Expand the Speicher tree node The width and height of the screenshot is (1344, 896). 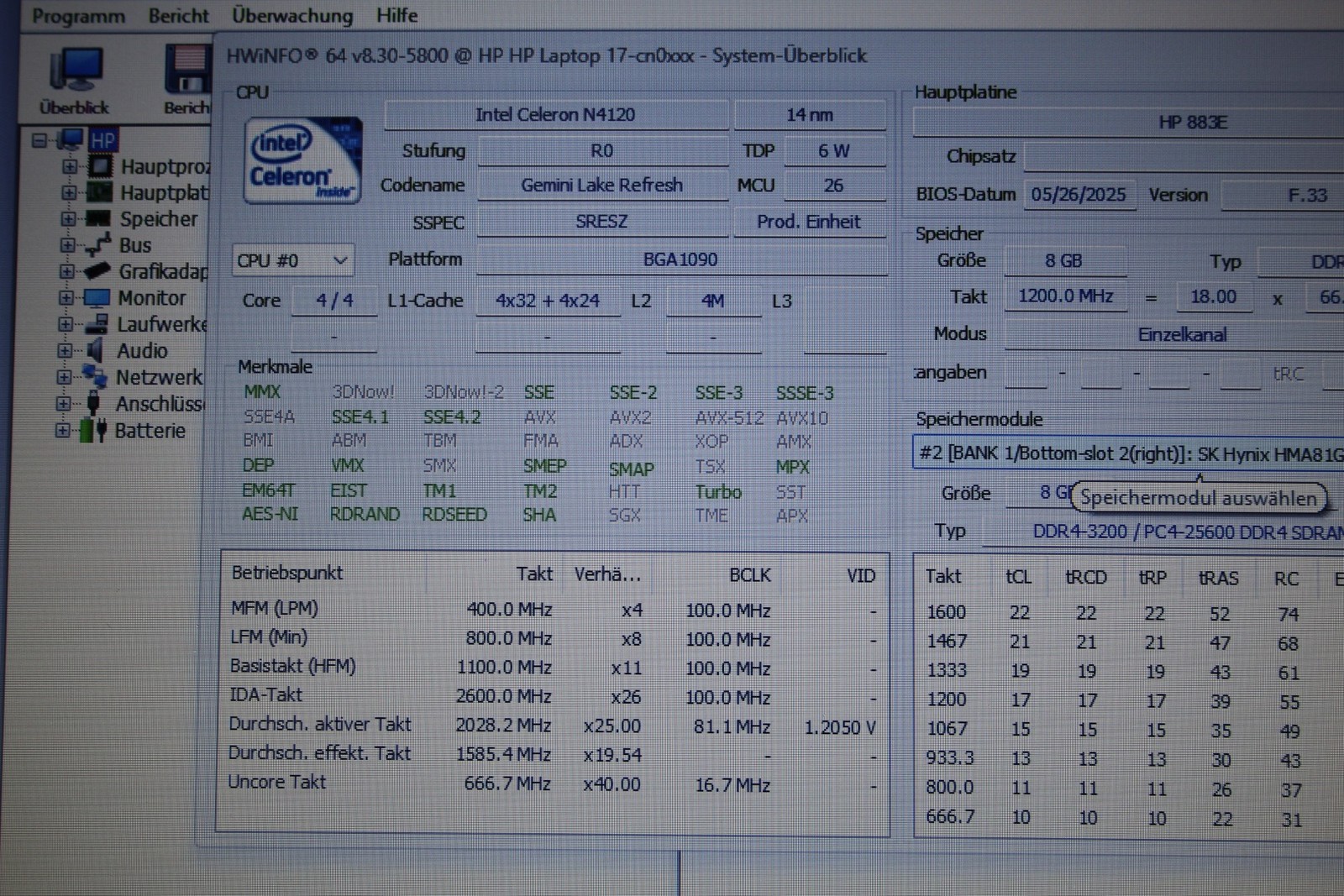[68, 219]
